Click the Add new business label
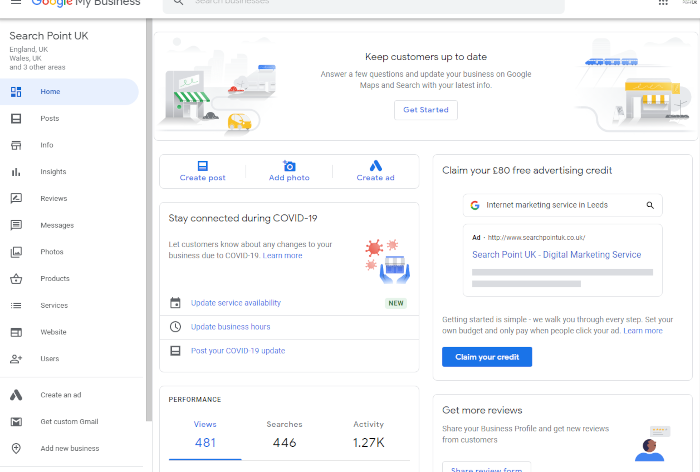This screenshot has height=472, width=700. [x=70, y=448]
